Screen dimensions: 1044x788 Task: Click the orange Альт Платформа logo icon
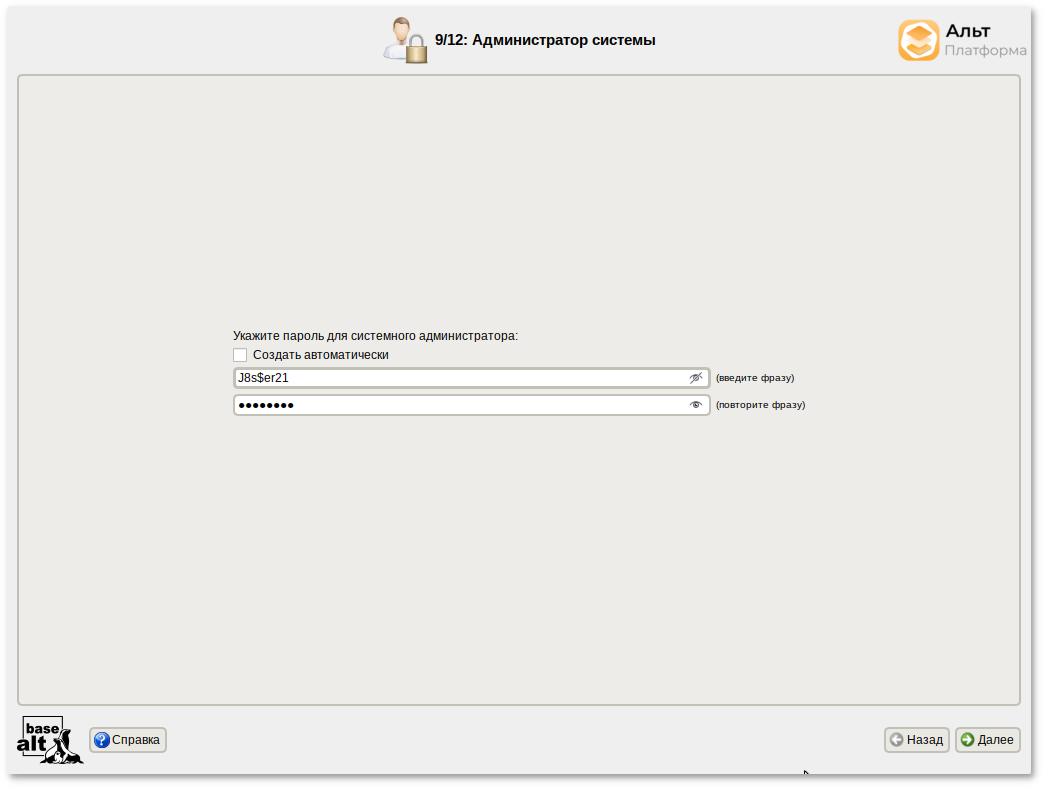coord(918,41)
